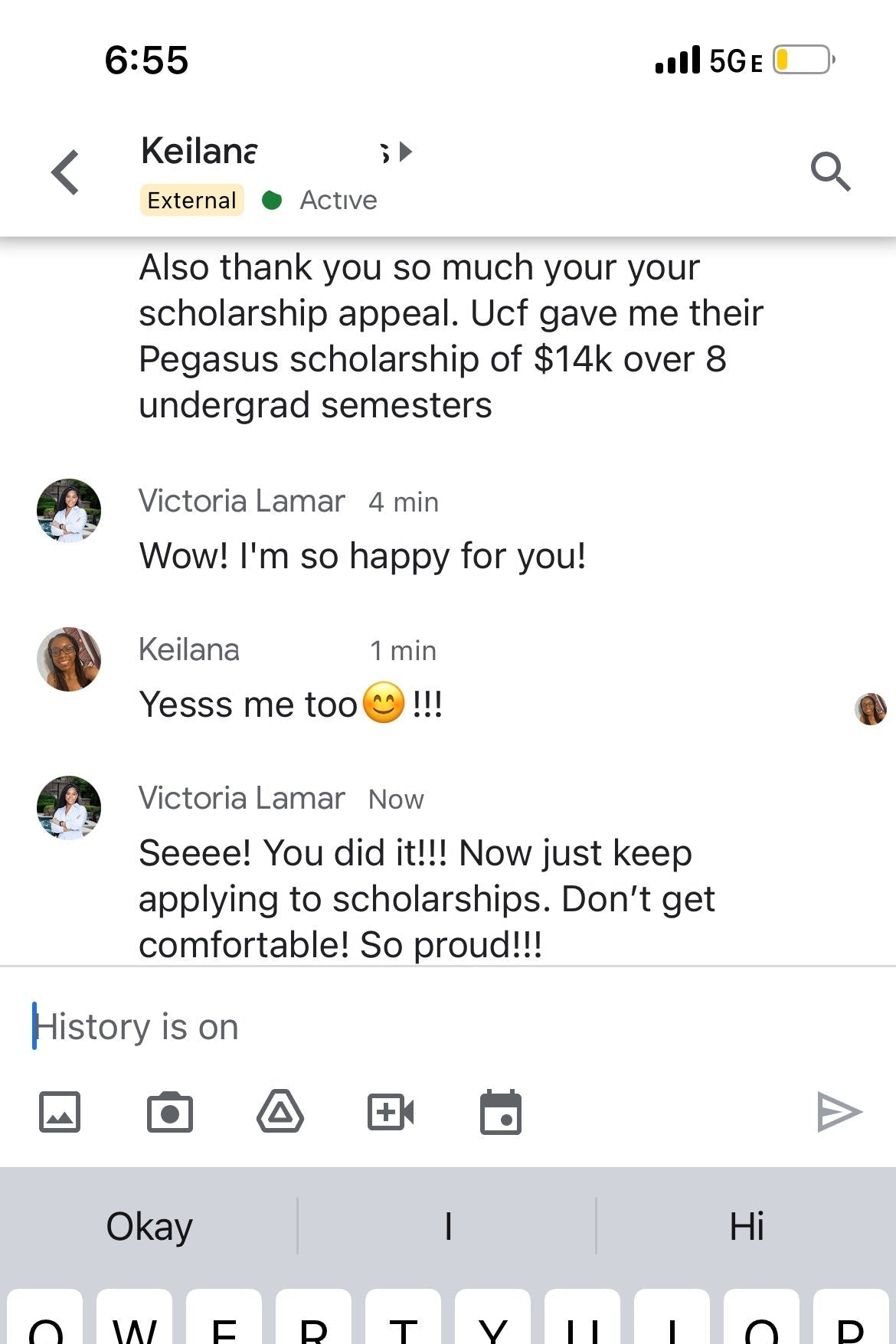The image size is (896, 1344).
Task: Open the camera to take a photo
Action: (x=169, y=1112)
